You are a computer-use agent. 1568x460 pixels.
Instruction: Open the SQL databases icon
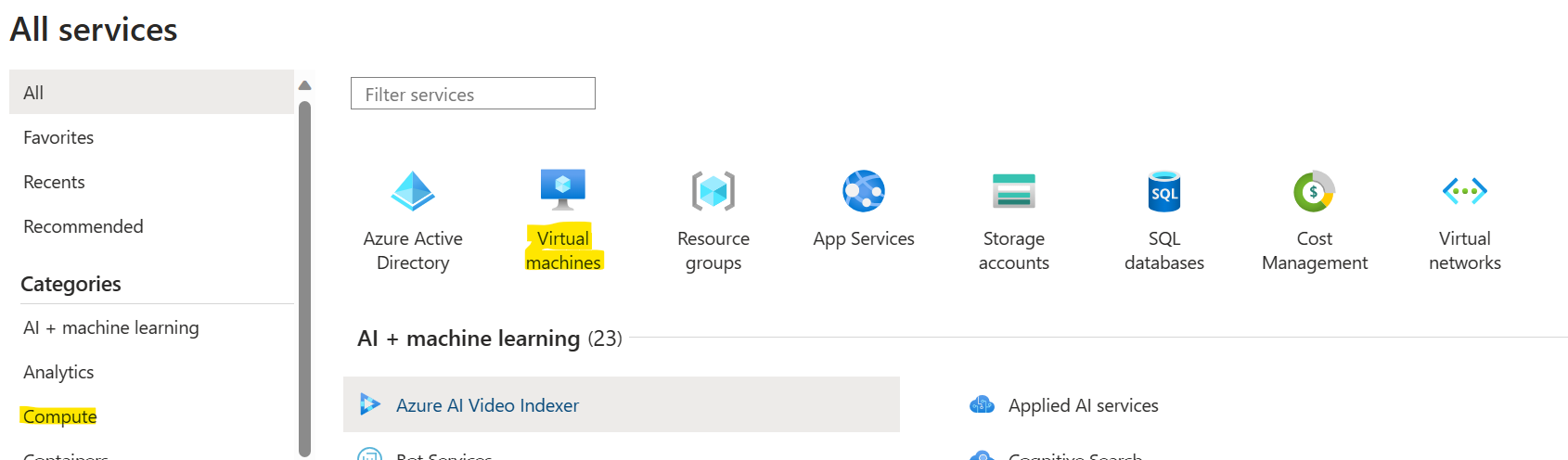click(x=1164, y=191)
